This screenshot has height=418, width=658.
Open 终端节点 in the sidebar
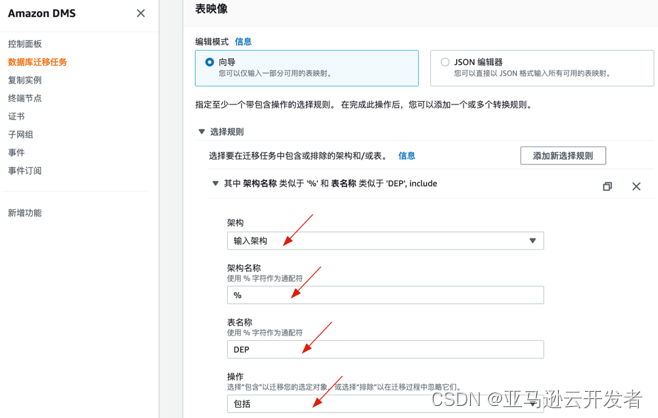click(x=25, y=98)
